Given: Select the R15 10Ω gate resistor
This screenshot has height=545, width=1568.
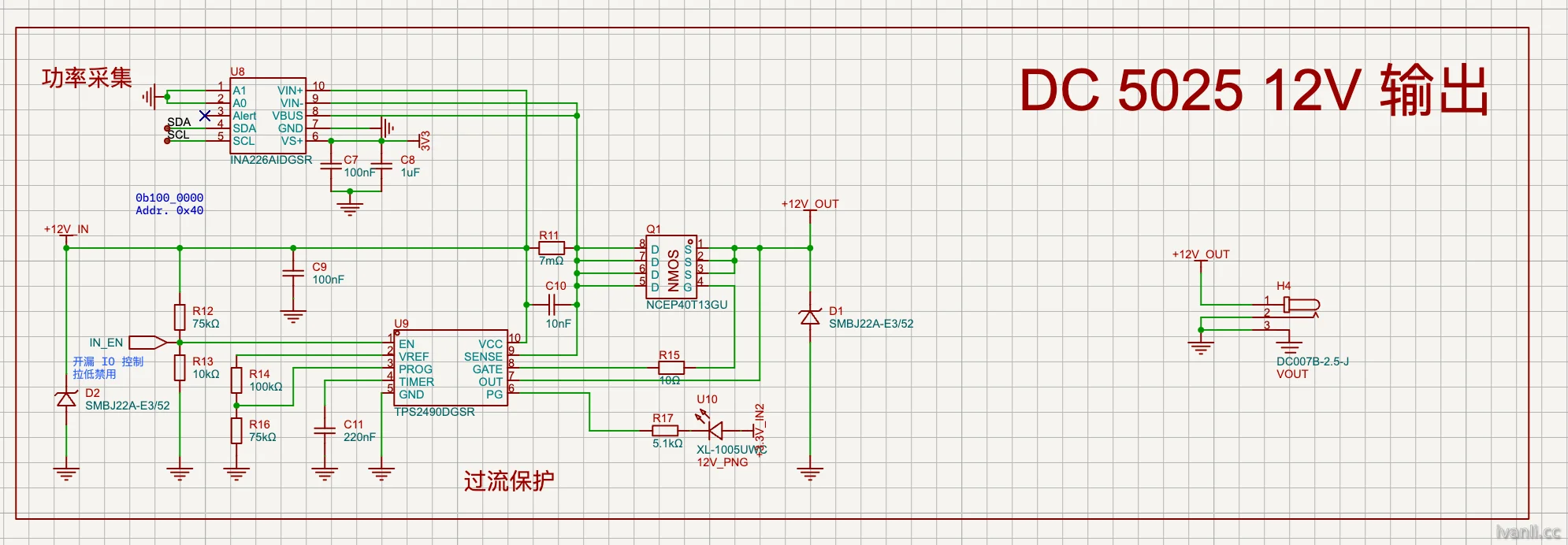Looking at the screenshot, I should click(x=671, y=368).
